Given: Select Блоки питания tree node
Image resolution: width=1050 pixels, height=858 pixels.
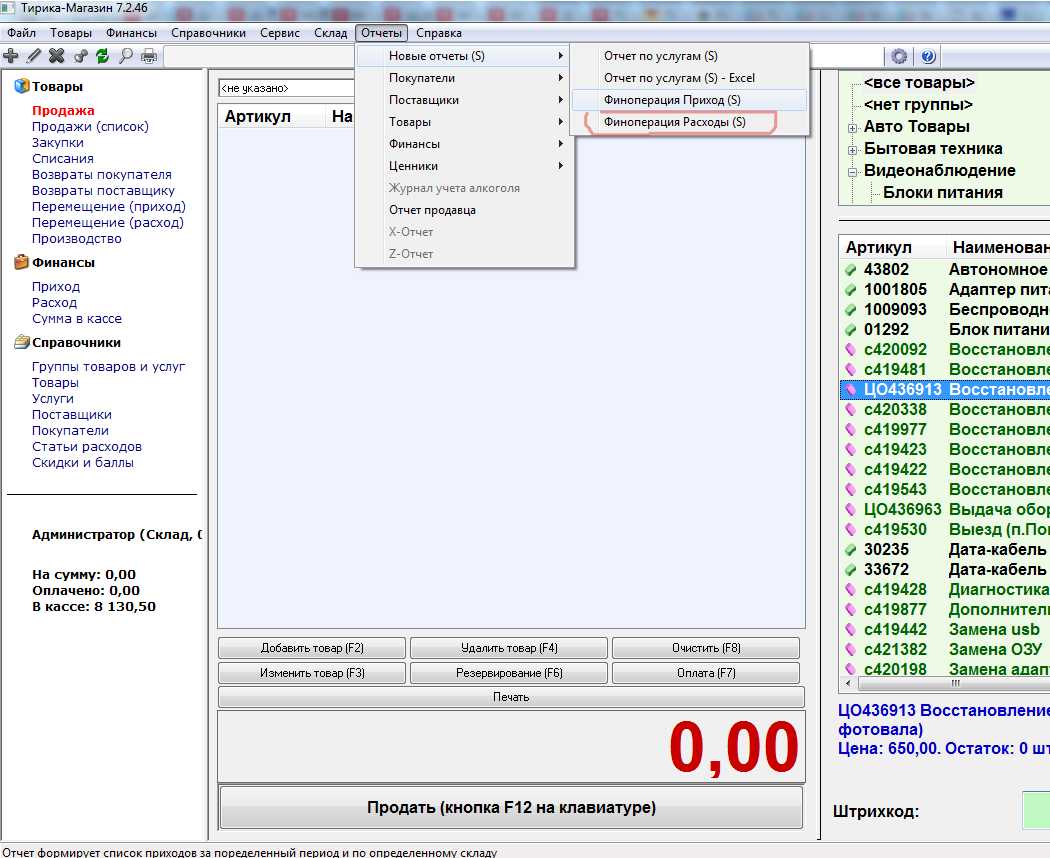Looking at the screenshot, I should click(942, 192).
